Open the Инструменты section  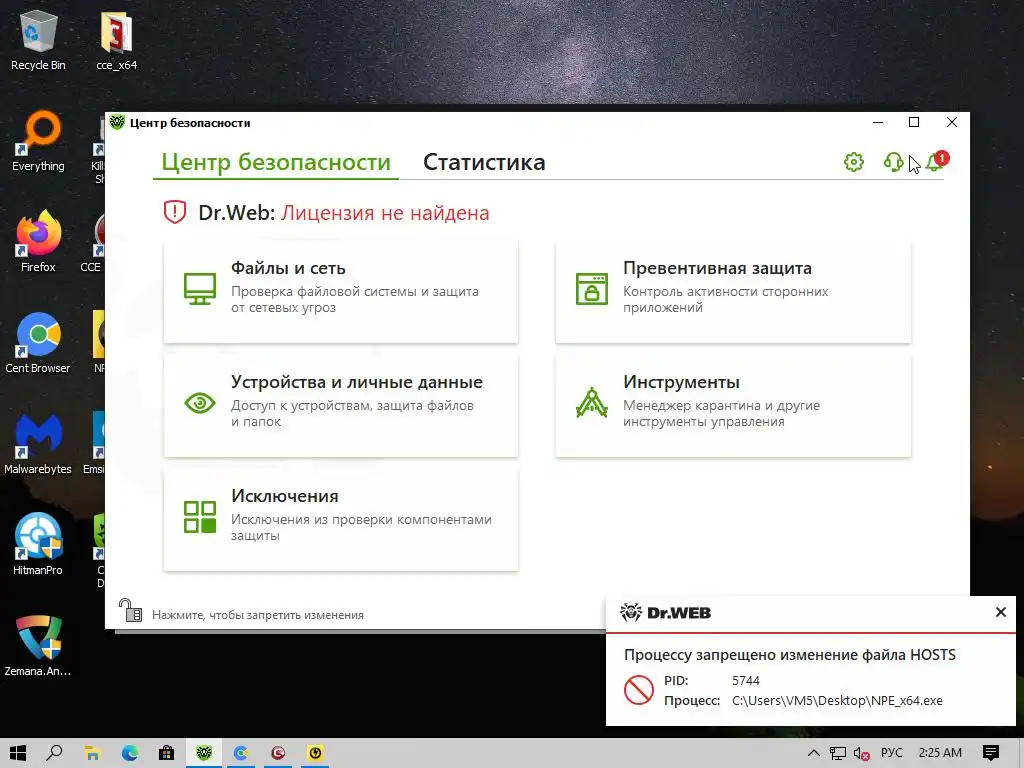pos(733,405)
